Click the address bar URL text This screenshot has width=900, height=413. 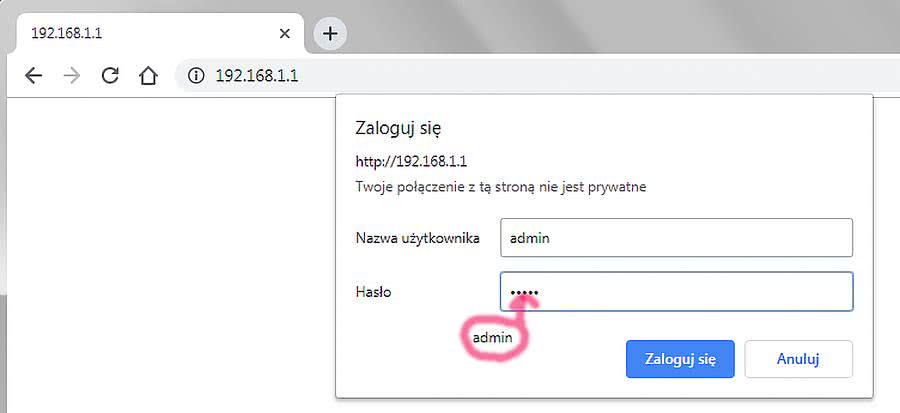257,76
